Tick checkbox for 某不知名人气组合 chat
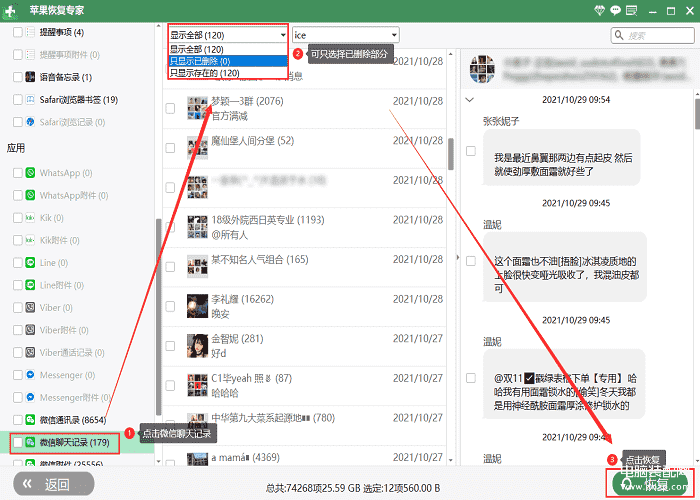Viewport: 700px width, 500px height. [170, 267]
